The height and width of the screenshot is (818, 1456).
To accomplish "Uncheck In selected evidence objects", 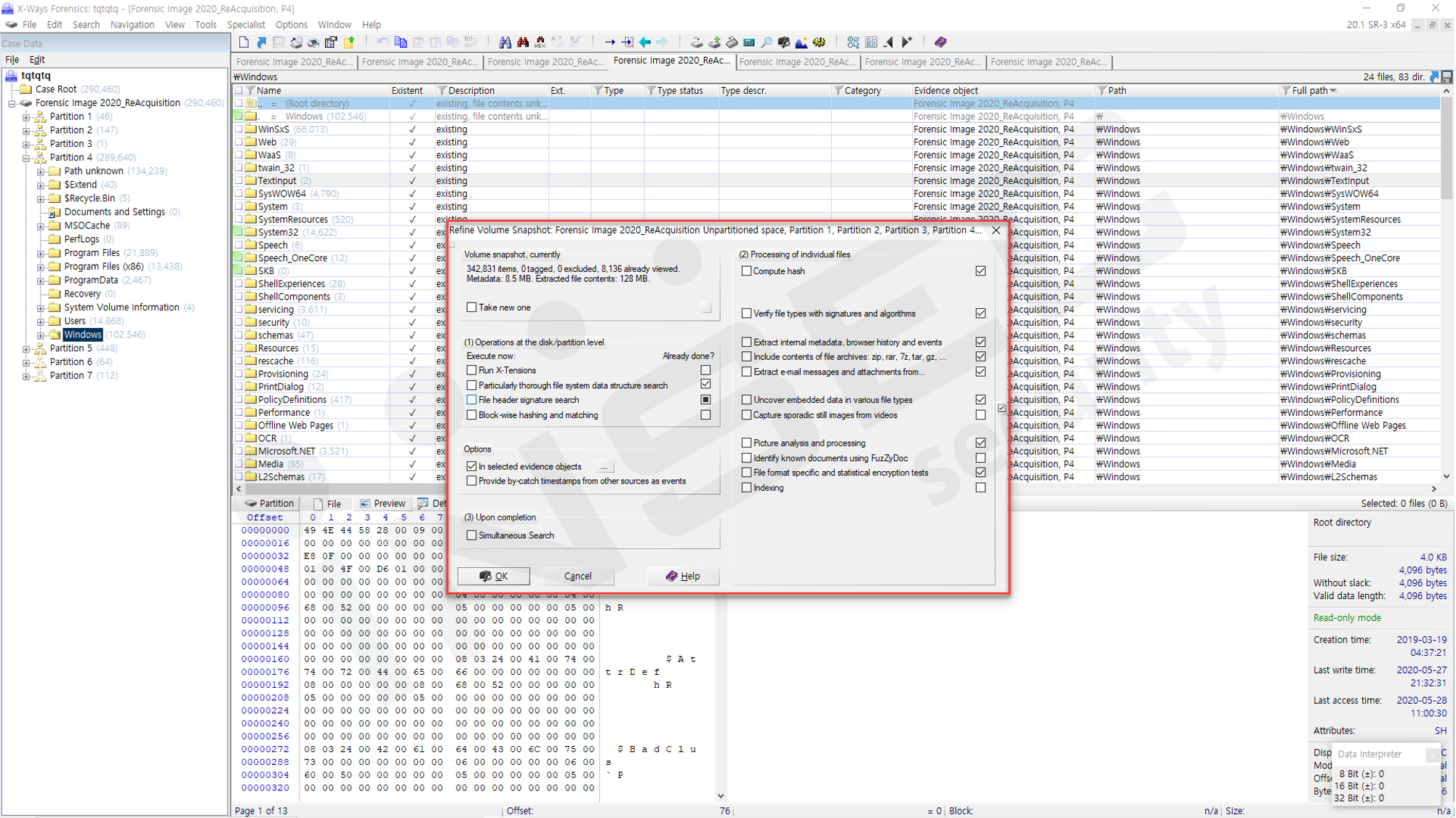I will 472,467.
